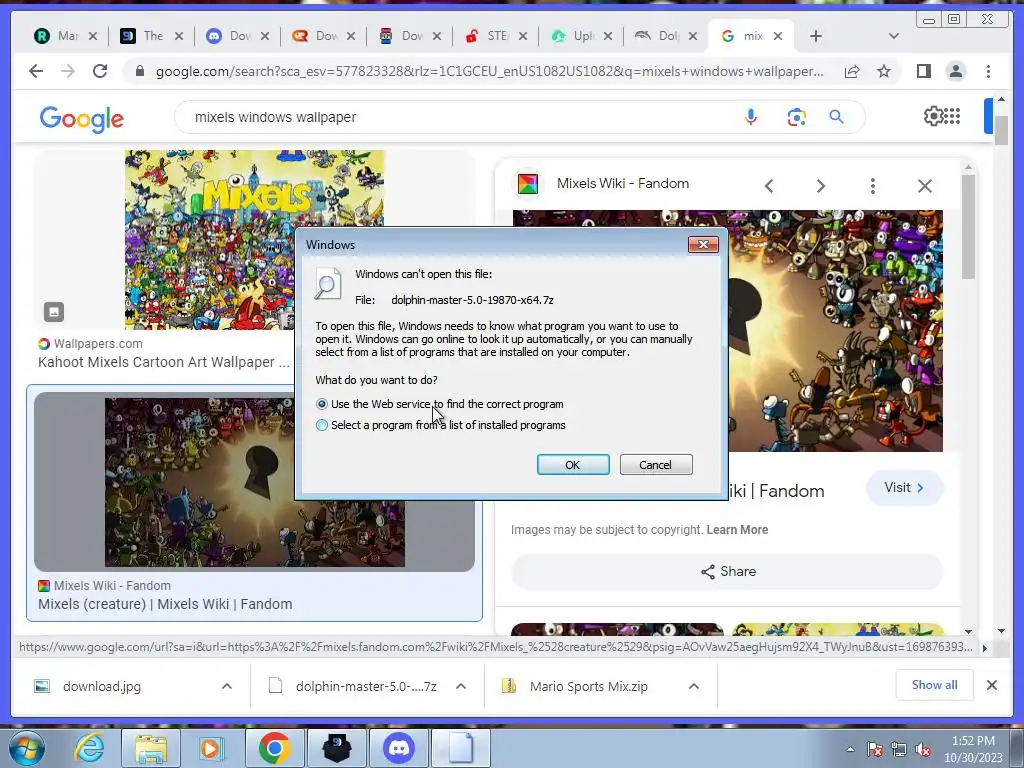The image size is (1024, 768).
Task: Launch Internet Explorer from taskbar
Action: click(89, 748)
